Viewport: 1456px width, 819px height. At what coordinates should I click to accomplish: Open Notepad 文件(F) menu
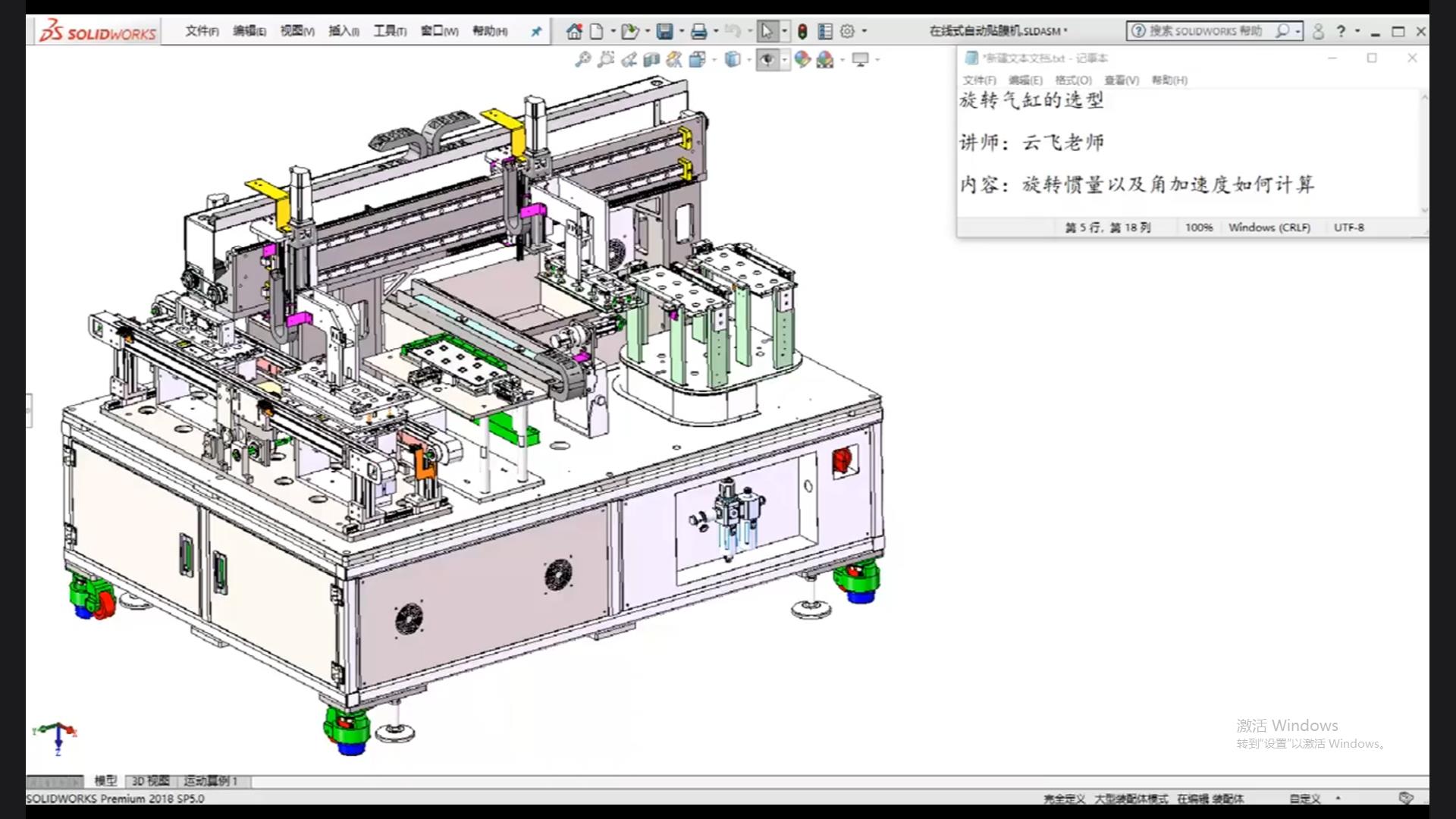(x=979, y=80)
